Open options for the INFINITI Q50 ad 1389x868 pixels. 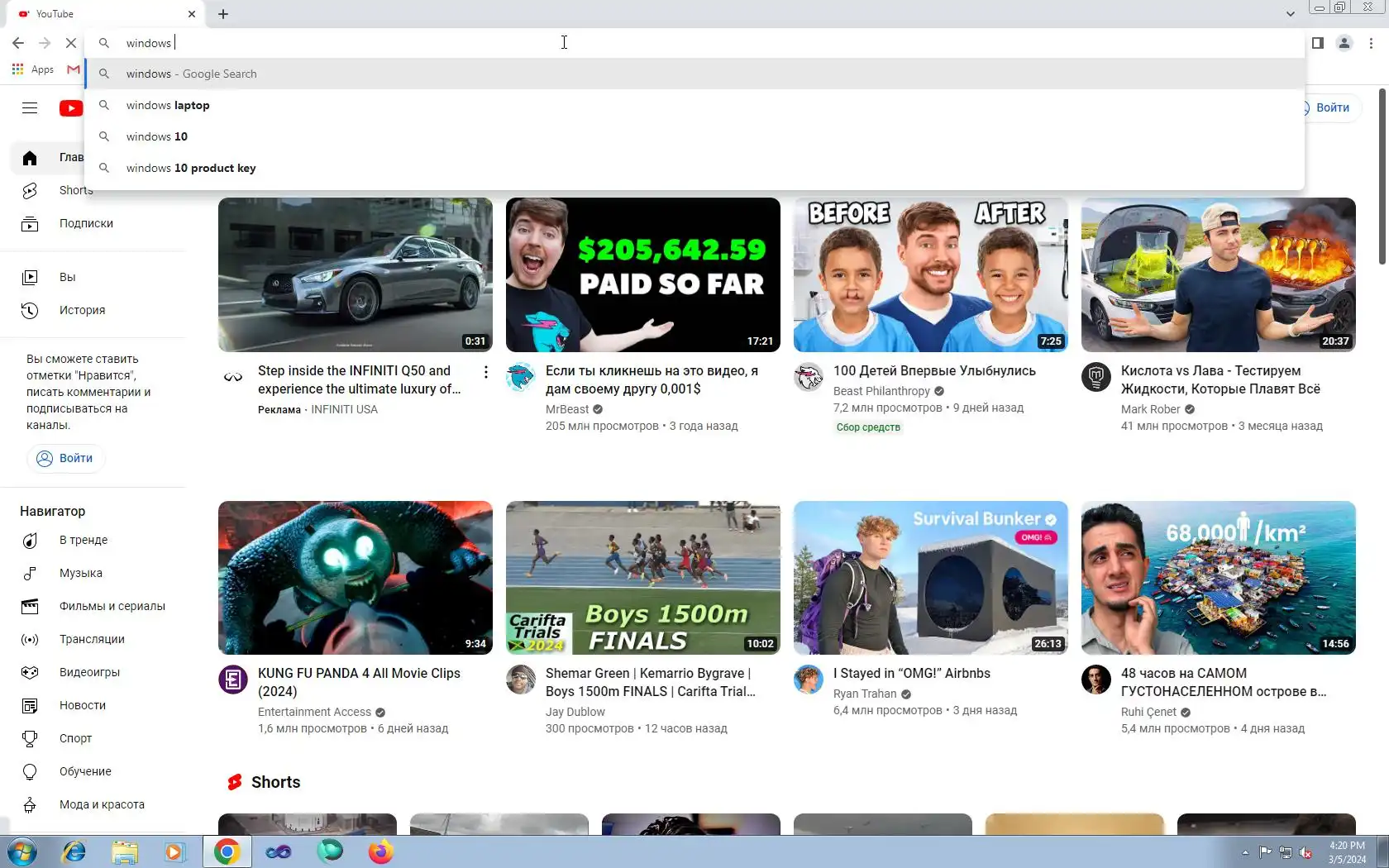coord(486,373)
